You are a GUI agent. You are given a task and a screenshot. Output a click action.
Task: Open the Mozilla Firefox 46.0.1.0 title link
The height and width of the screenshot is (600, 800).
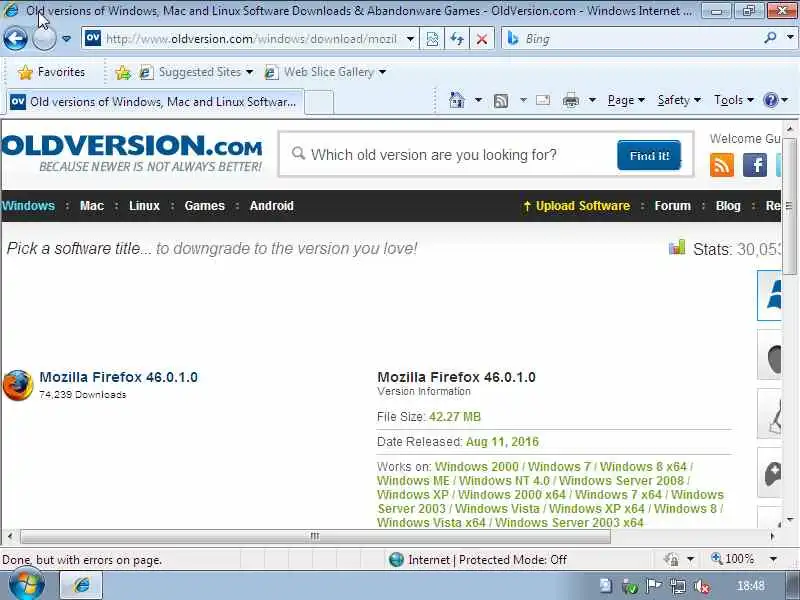(x=118, y=377)
